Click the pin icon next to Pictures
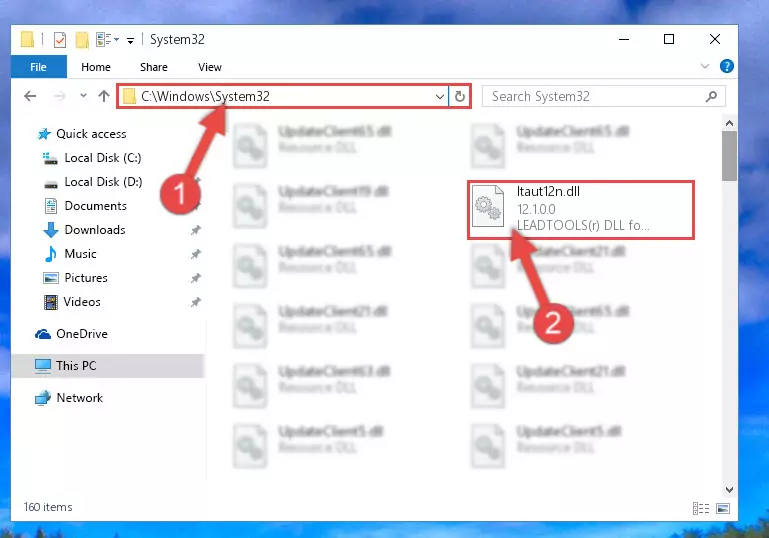This screenshot has height=538, width=769. (196, 278)
